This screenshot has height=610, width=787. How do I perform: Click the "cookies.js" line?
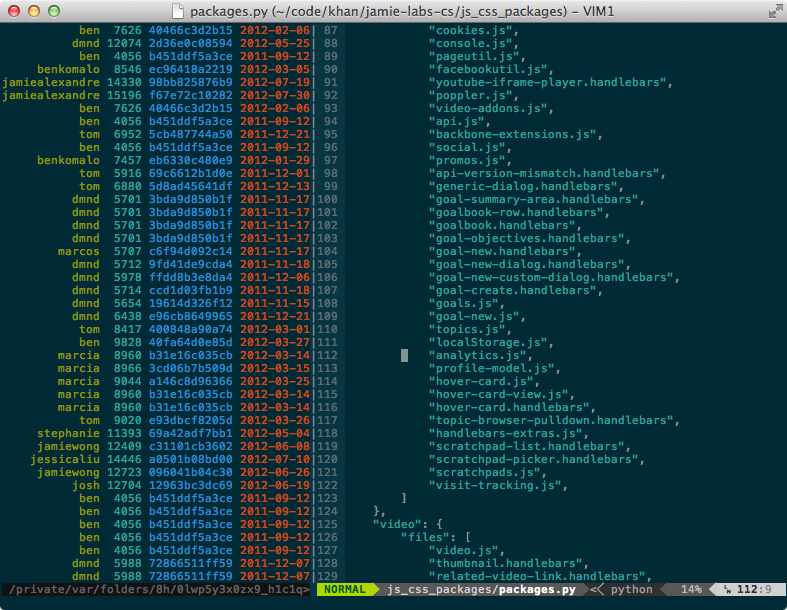(x=473, y=31)
